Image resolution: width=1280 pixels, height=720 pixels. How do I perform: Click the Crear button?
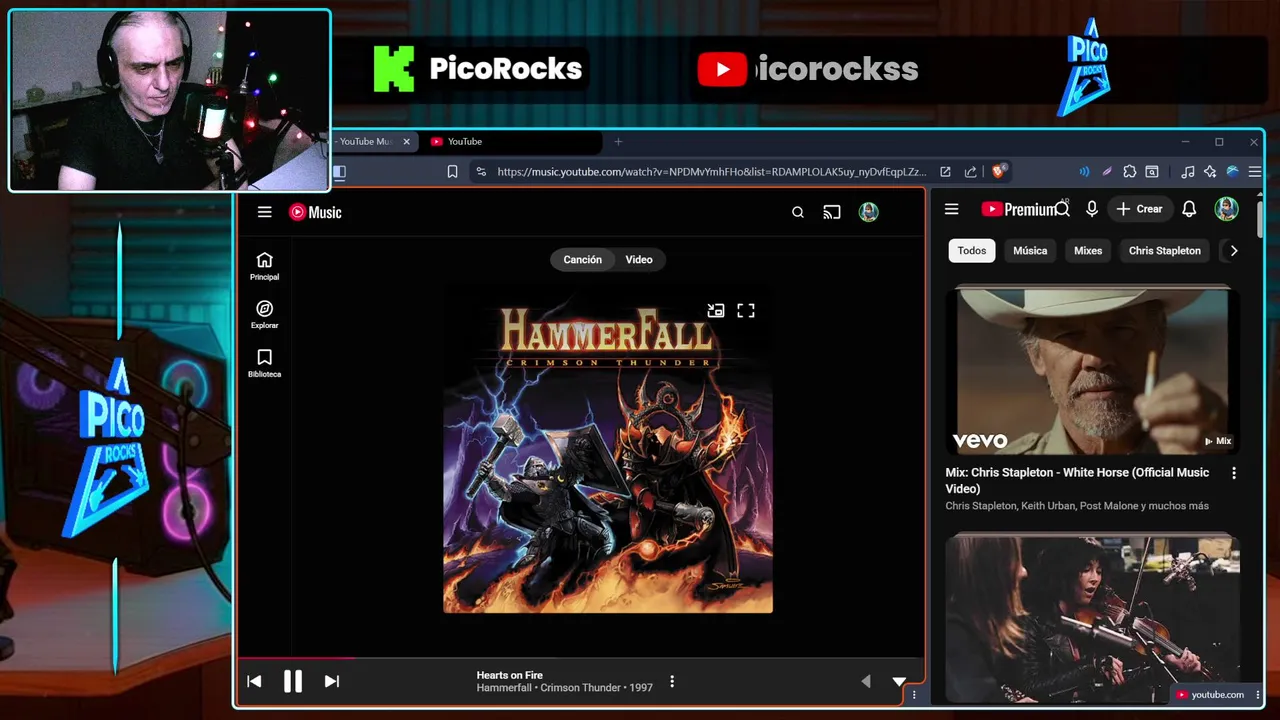pos(1140,209)
